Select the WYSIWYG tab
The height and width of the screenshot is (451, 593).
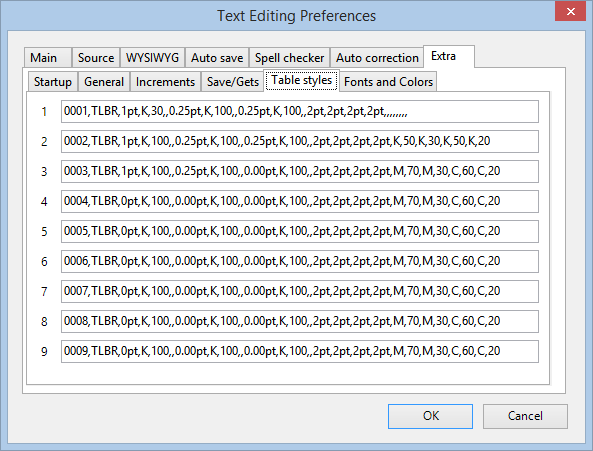152,58
